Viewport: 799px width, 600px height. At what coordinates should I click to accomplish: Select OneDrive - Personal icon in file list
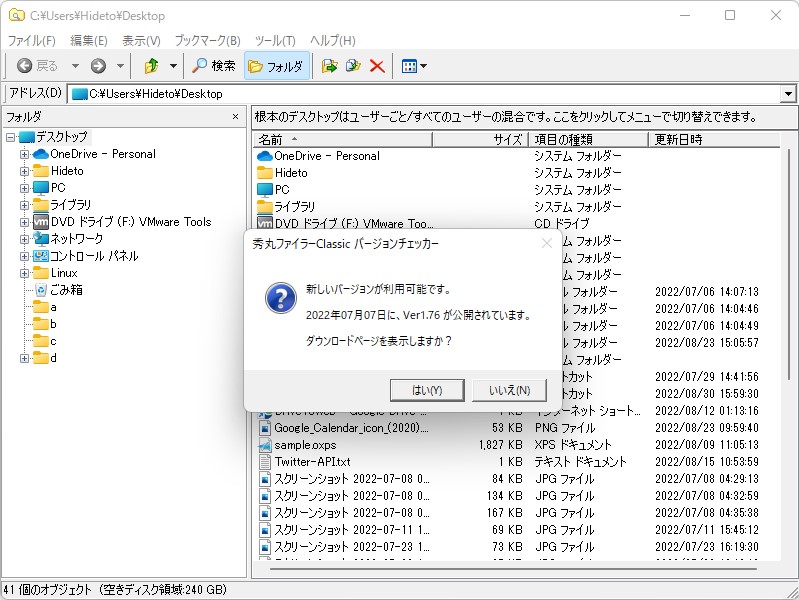pos(264,156)
